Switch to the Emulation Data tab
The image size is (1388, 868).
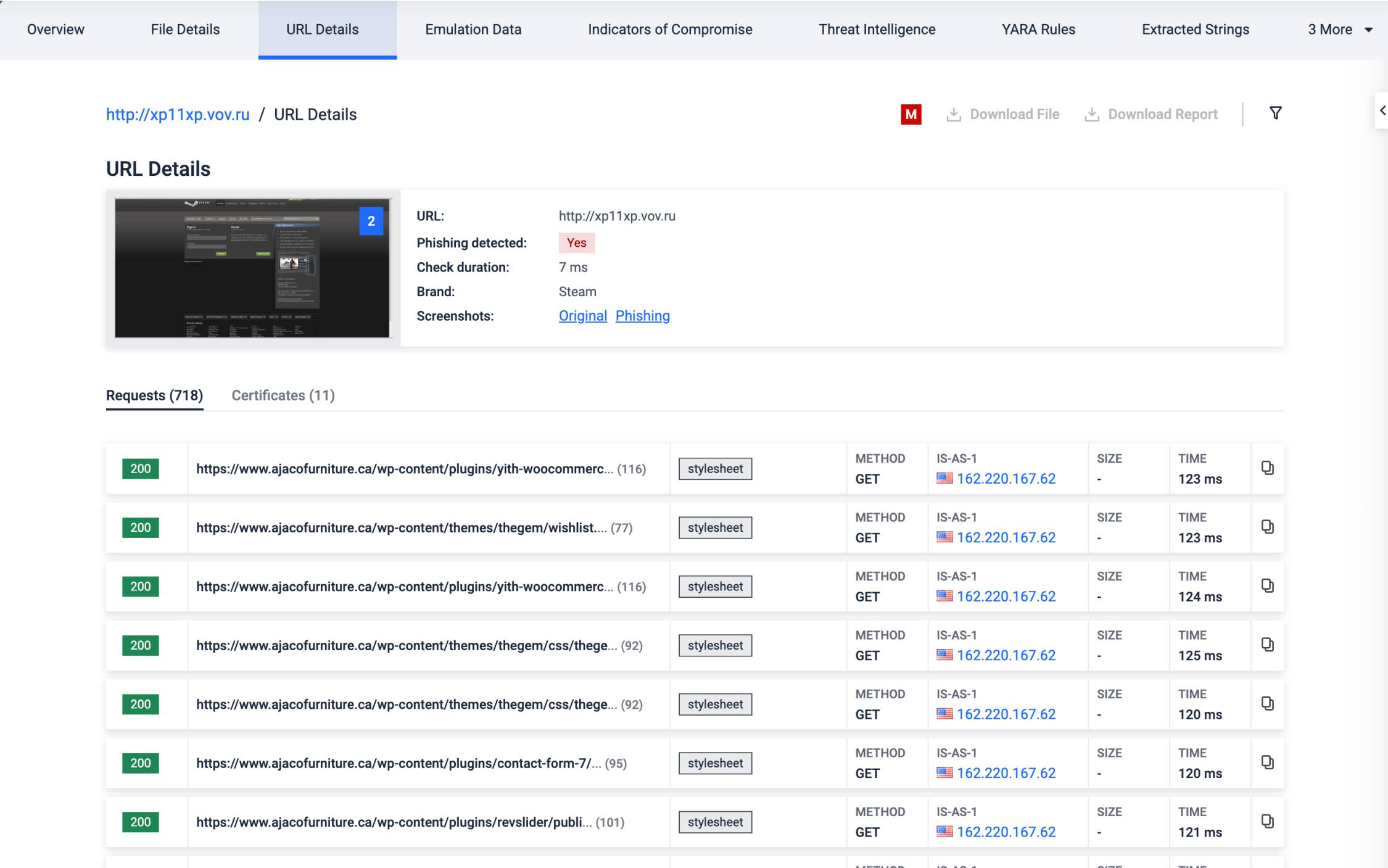(x=473, y=29)
